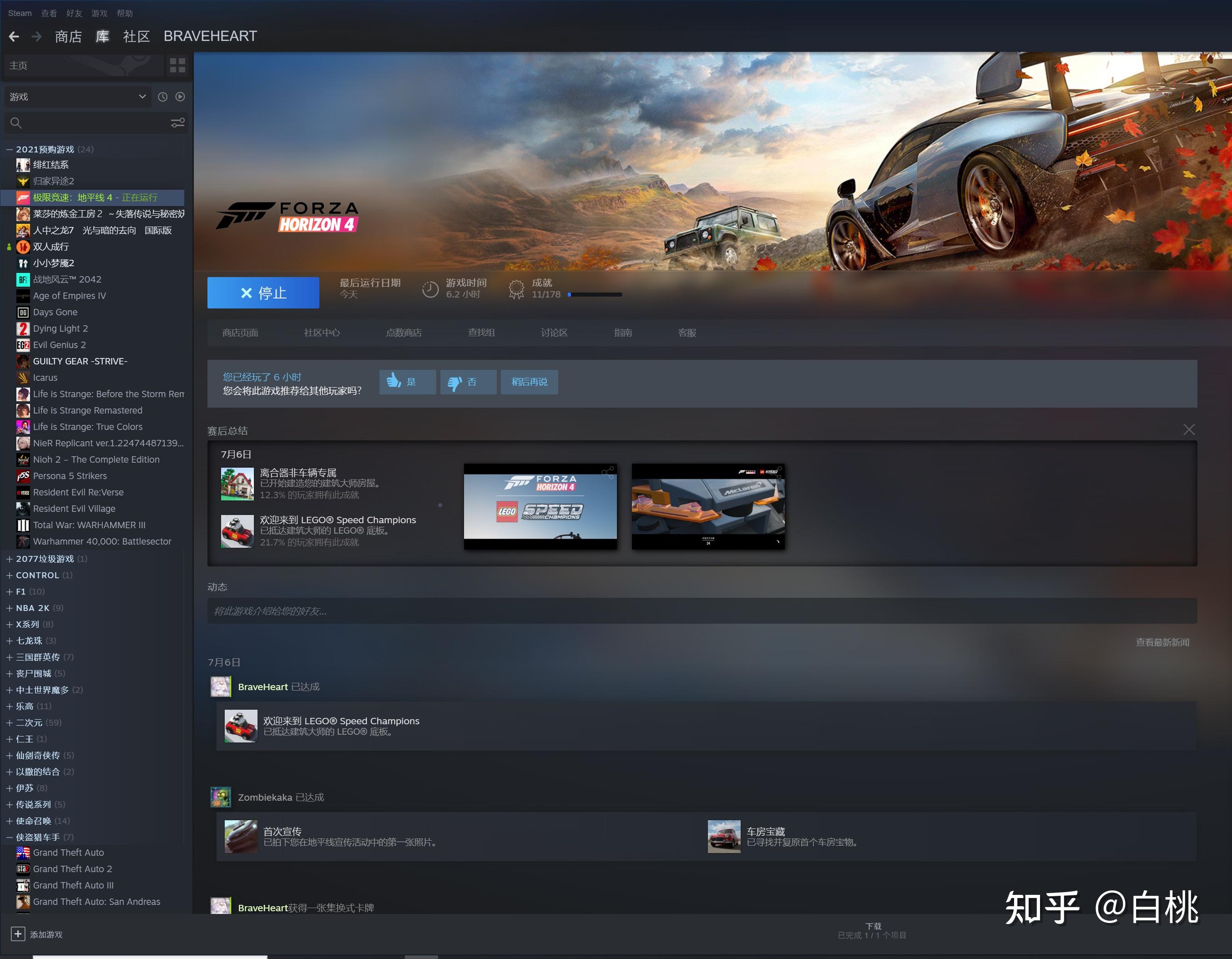Click thumbs up 是 recommend button
1232x959 pixels.
pos(407,382)
